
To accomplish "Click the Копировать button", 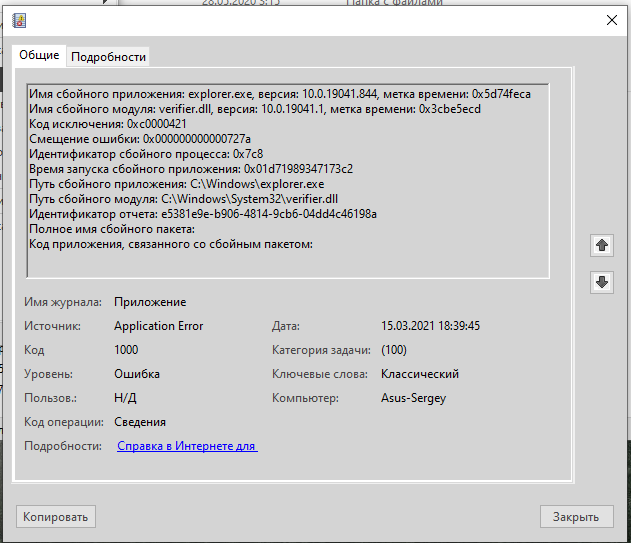I will 56,517.
